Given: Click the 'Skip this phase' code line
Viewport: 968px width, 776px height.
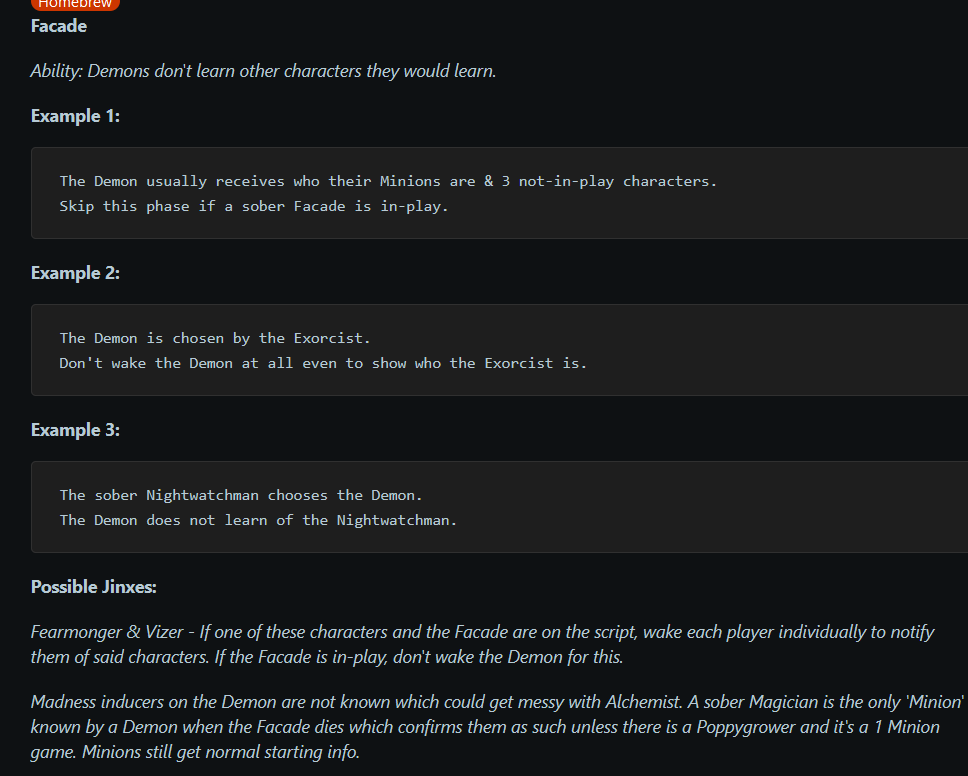Looking at the screenshot, I should [x=254, y=206].
